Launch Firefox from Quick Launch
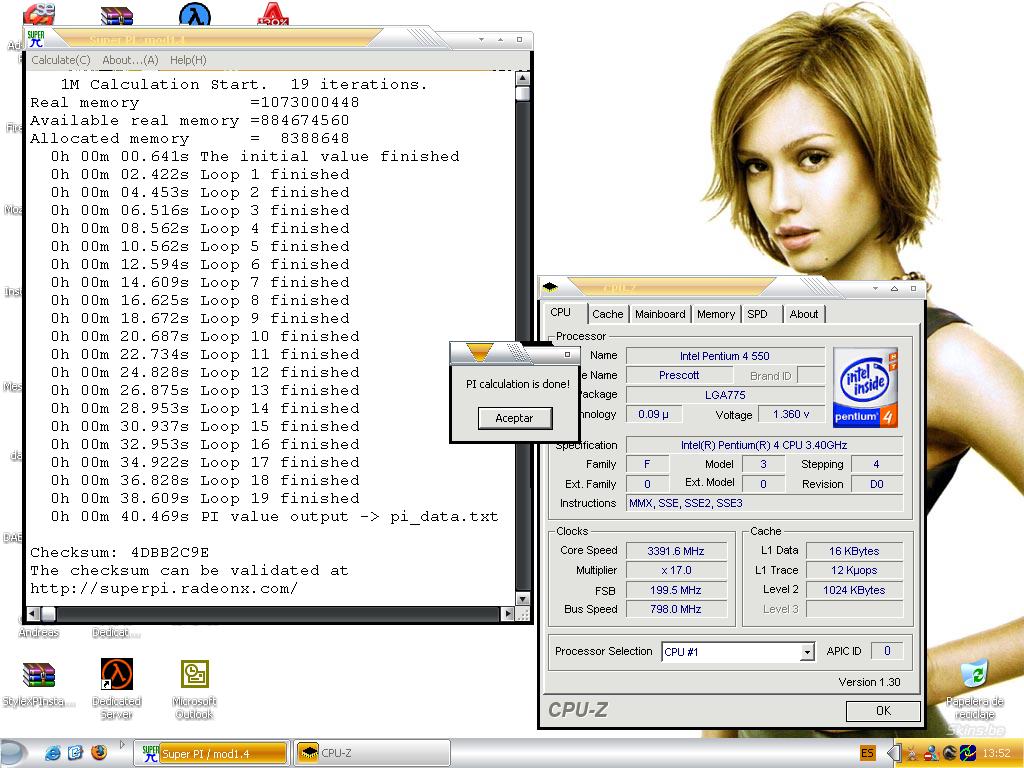This screenshot has width=1024, height=768. click(x=99, y=753)
